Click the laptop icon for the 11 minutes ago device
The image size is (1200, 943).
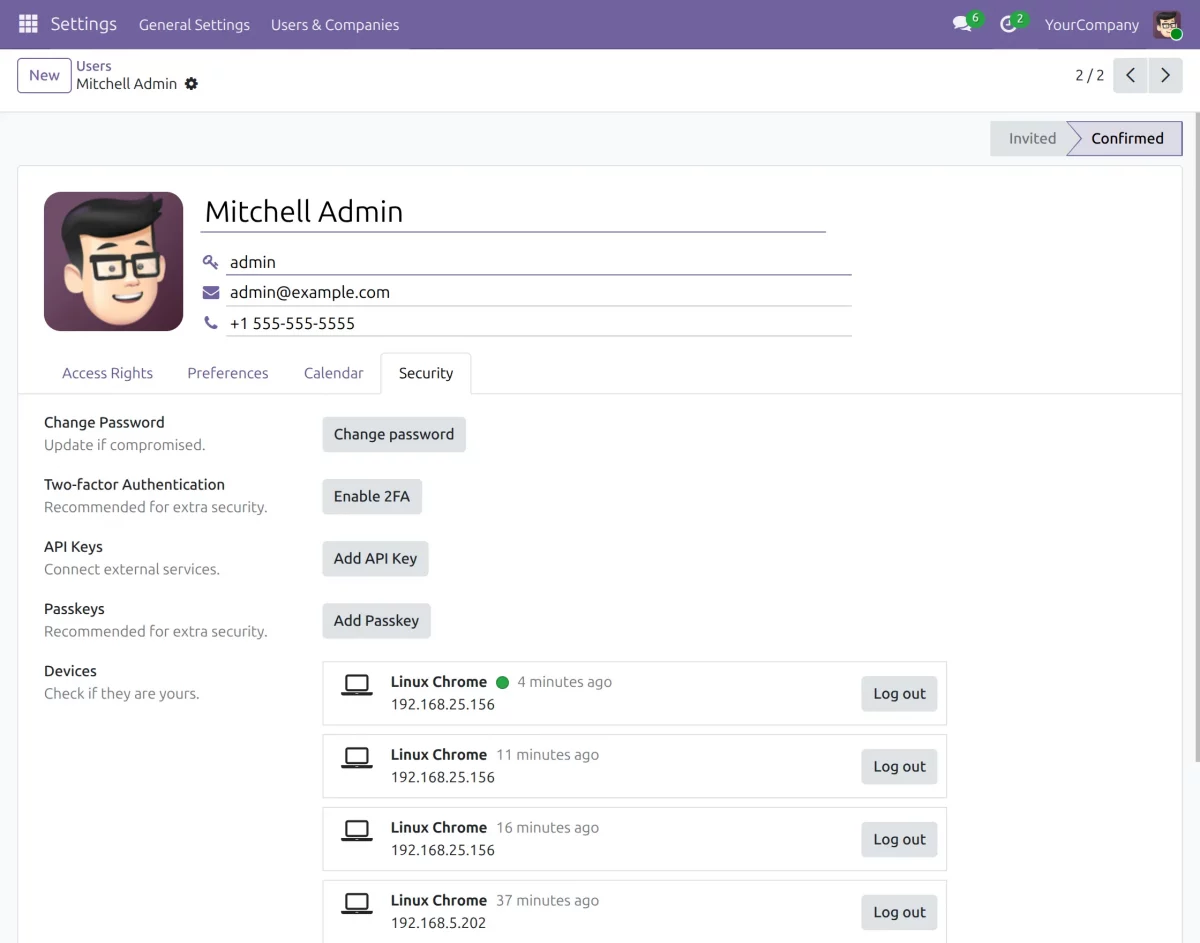[x=357, y=758]
